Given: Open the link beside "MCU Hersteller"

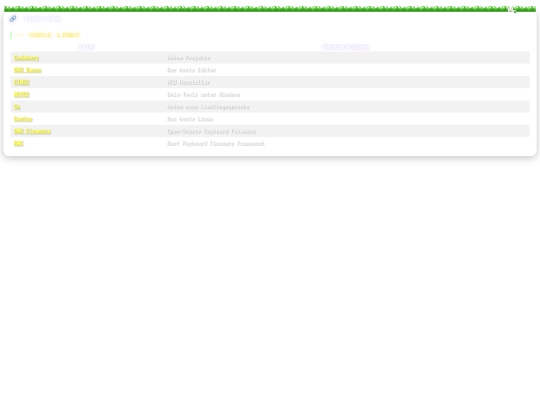Looking at the screenshot, I should 22,82.
